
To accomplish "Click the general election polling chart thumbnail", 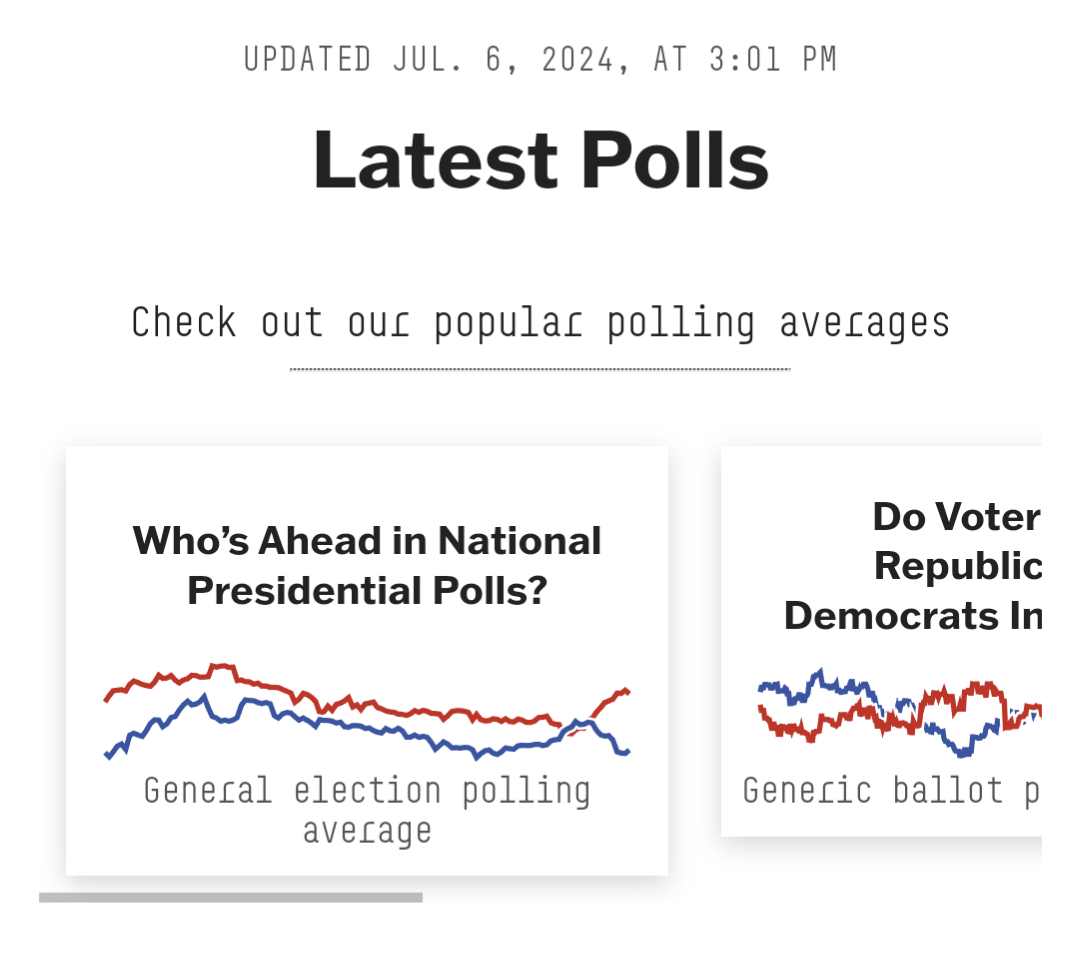I will pyautogui.click(x=367, y=710).
